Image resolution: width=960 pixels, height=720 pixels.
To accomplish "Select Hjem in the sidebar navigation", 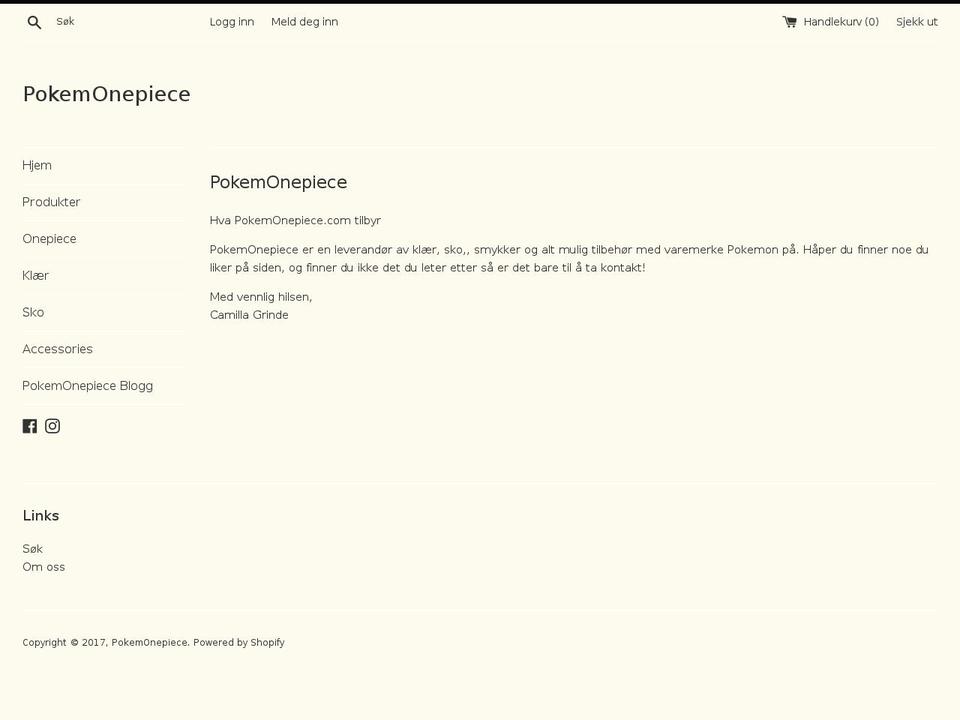I will pos(37,165).
